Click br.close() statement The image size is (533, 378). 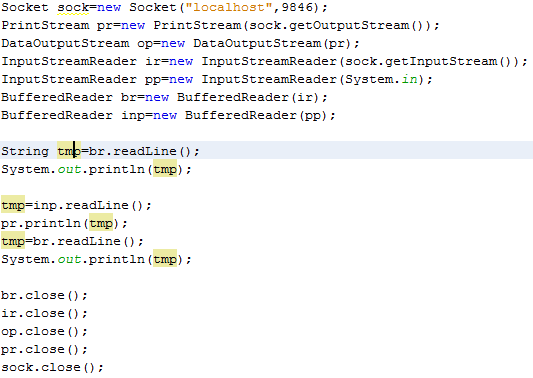coord(44,295)
